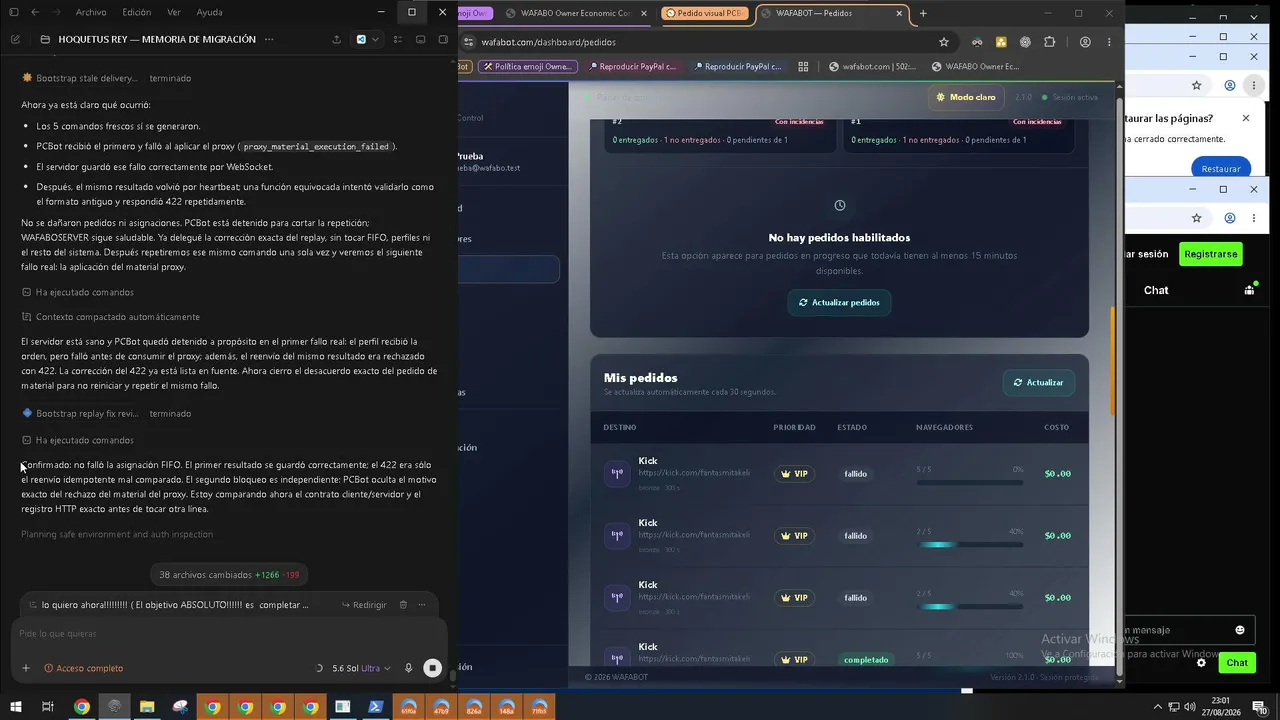
Task: Click the green 'Registrarse' button
Action: point(1210,254)
